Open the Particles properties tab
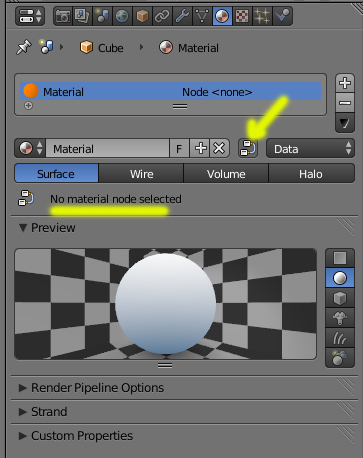The image size is (363, 458). (262, 16)
